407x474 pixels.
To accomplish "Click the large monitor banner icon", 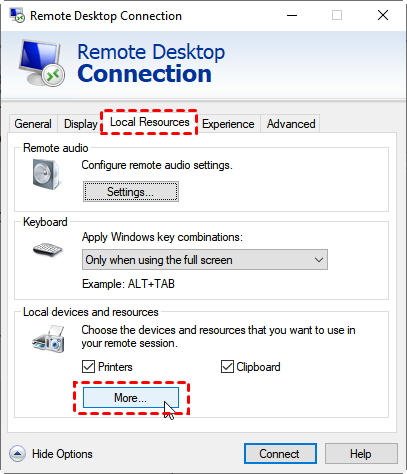I will pos(41,62).
